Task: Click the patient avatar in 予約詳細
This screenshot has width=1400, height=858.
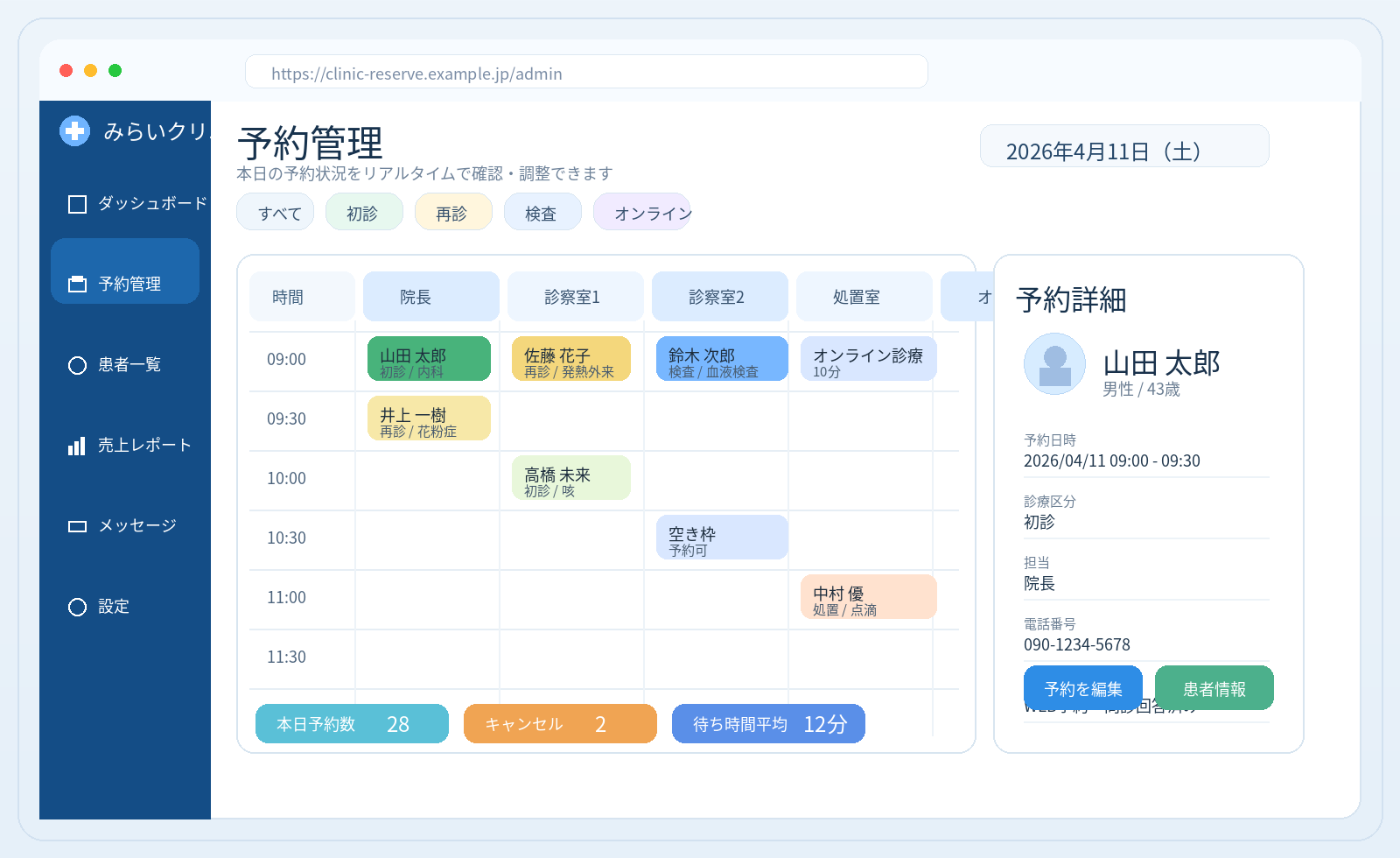Action: tap(1054, 363)
